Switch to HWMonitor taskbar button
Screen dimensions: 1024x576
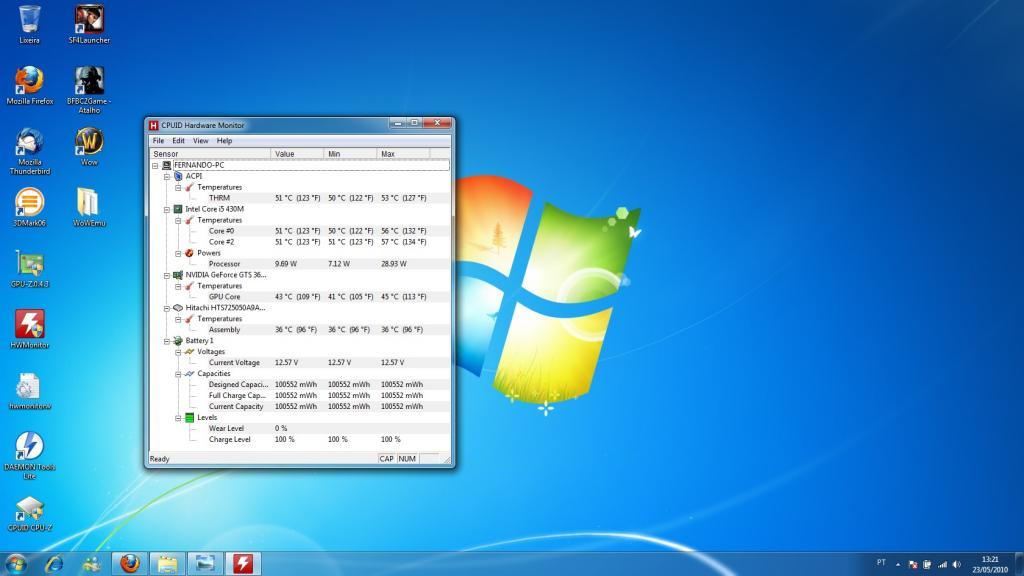pyautogui.click(x=243, y=564)
